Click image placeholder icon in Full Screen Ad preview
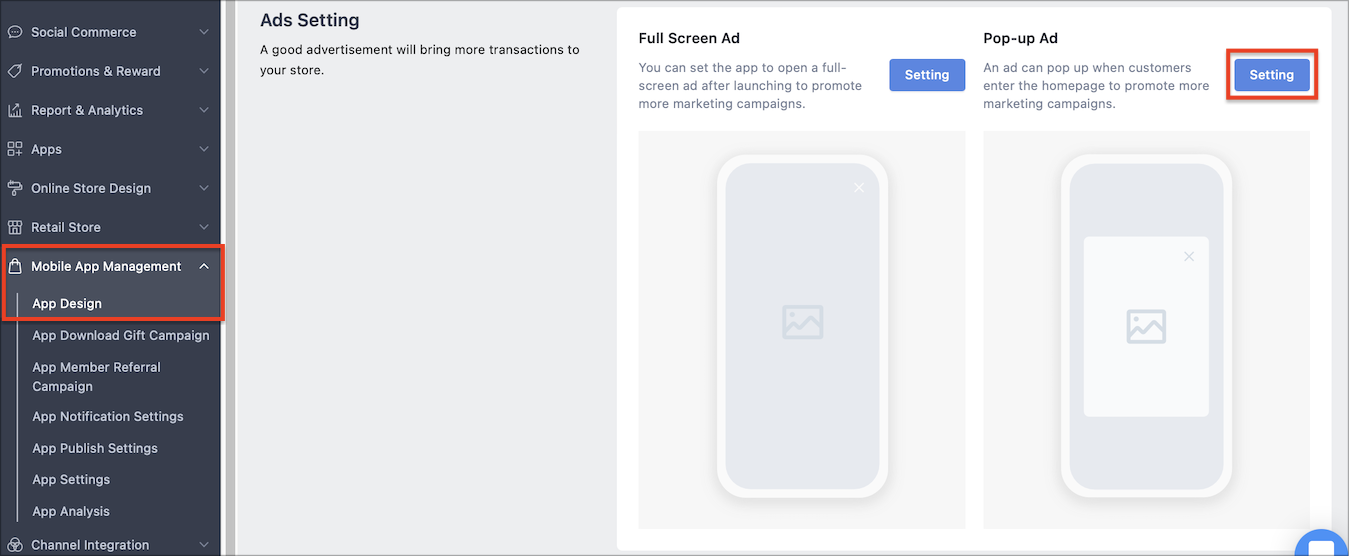 [802, 322]
